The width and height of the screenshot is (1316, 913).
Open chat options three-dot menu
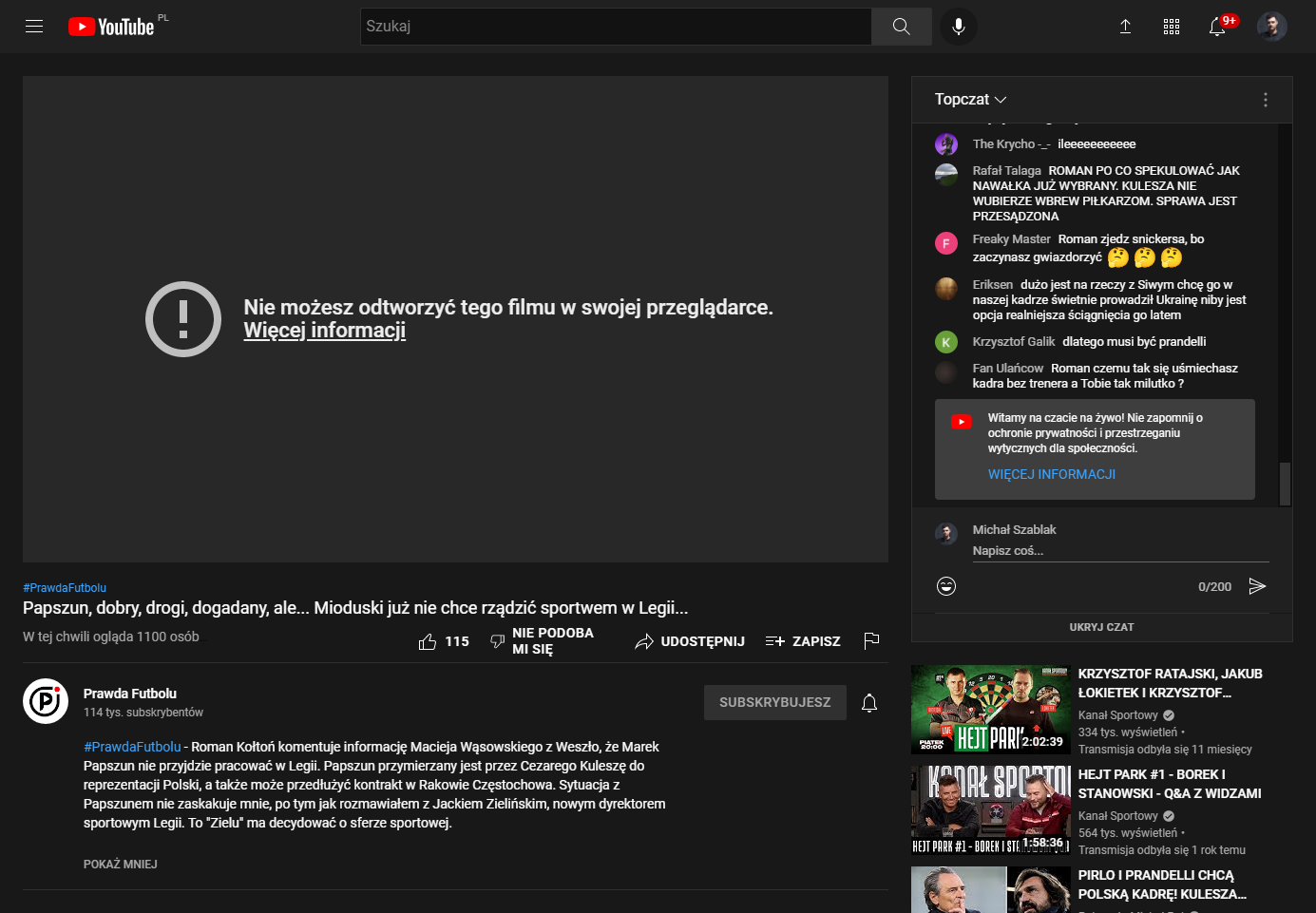pyautogui.click(x=1265, y=100)
